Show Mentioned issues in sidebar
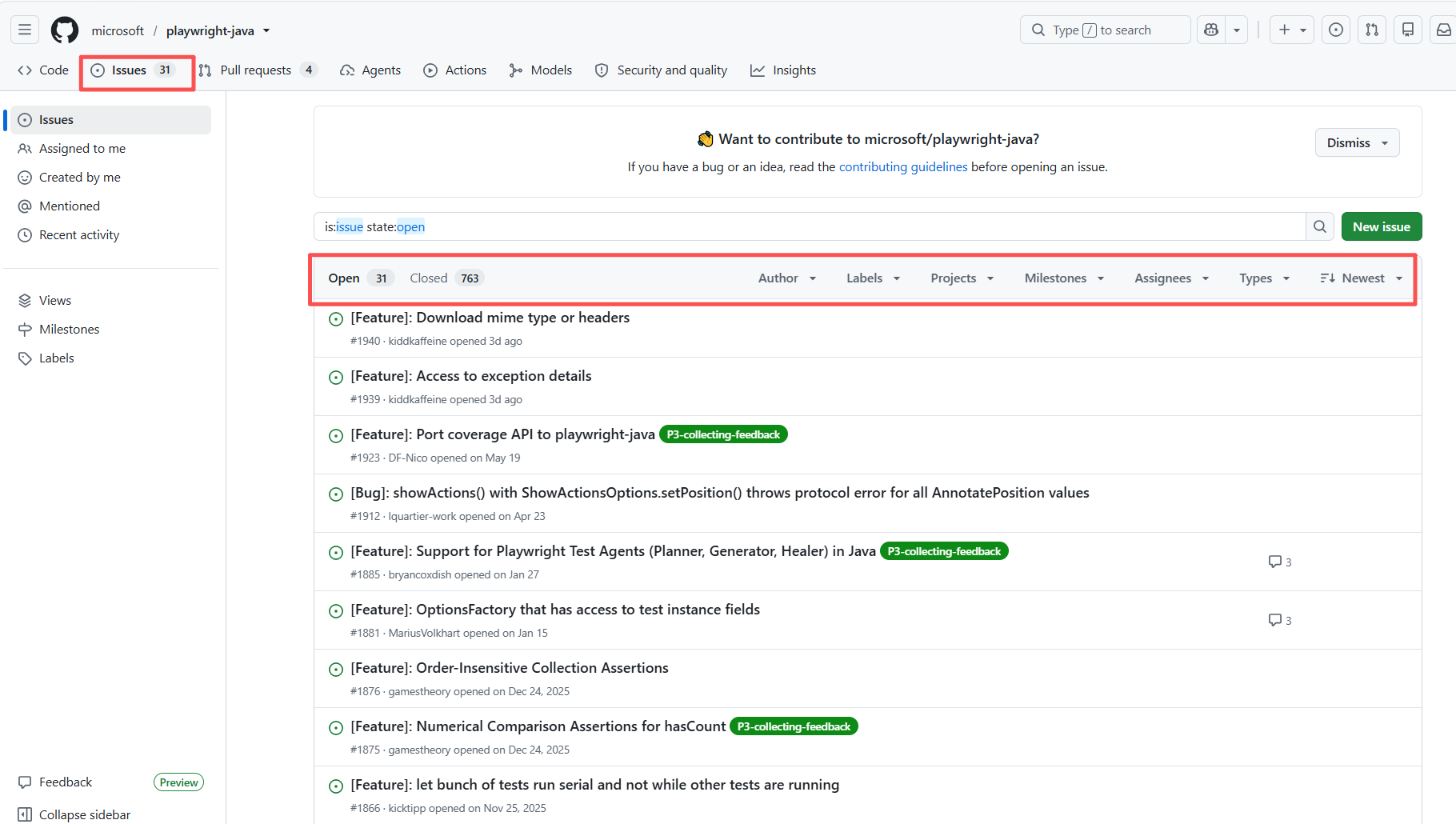This screenshot has height=824, width=1456. pyautogui.click(x=110, y=206)
